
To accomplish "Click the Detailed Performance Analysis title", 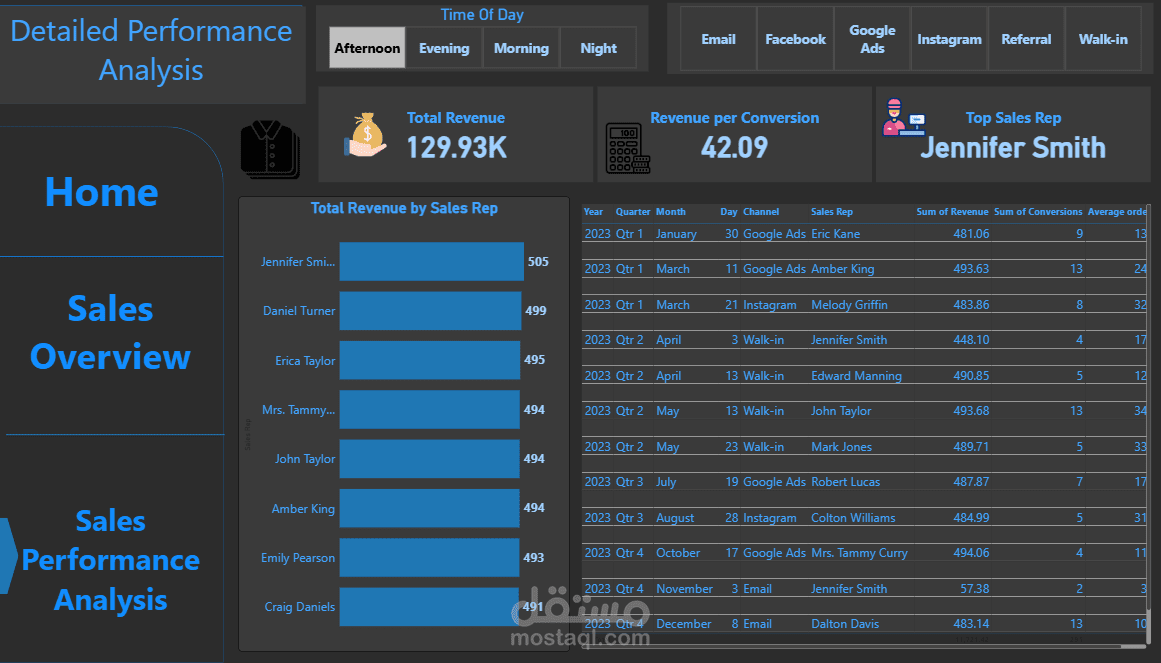I will (151, 51).
